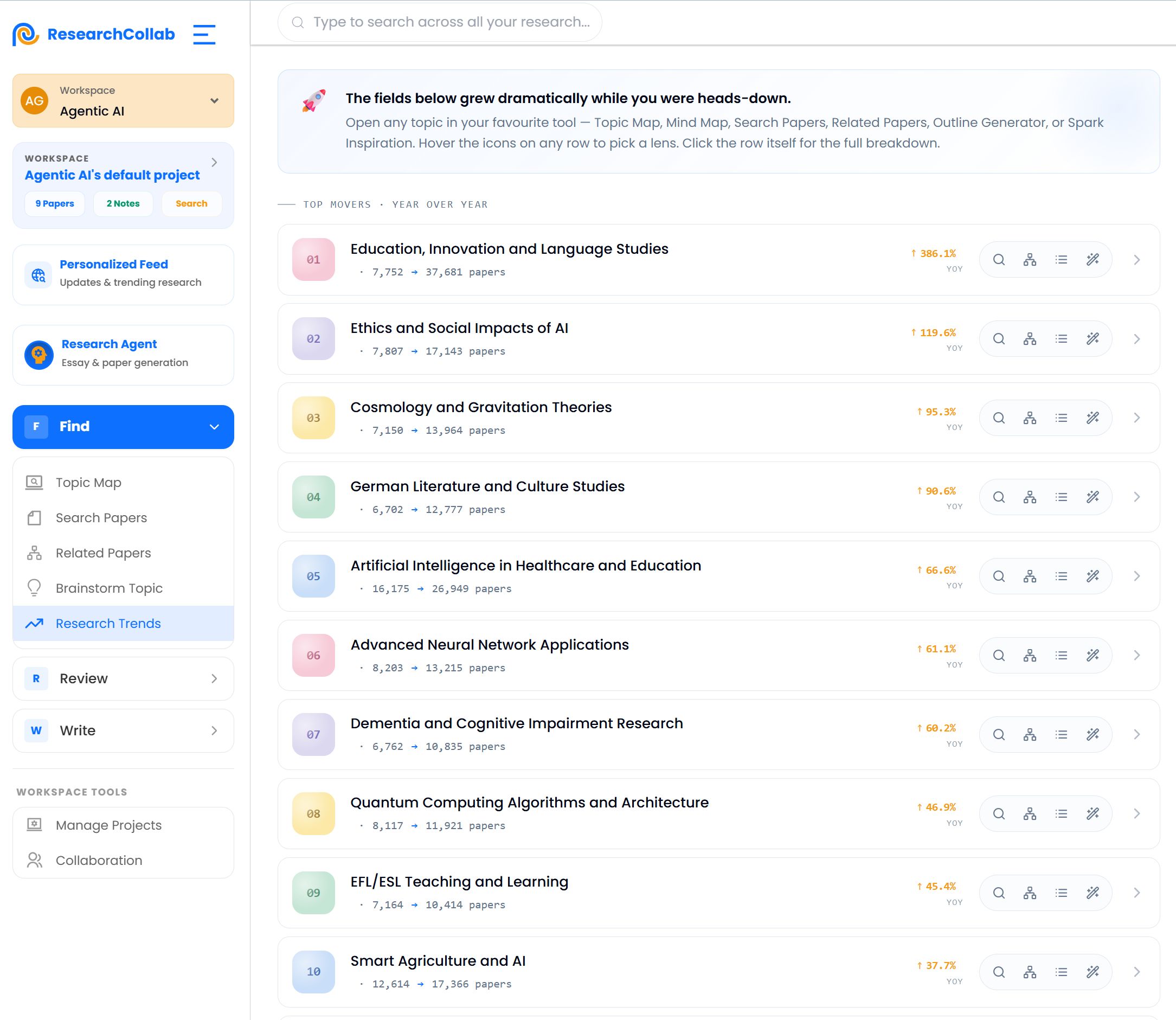Click the 9 Papers button

pos(55,204)
